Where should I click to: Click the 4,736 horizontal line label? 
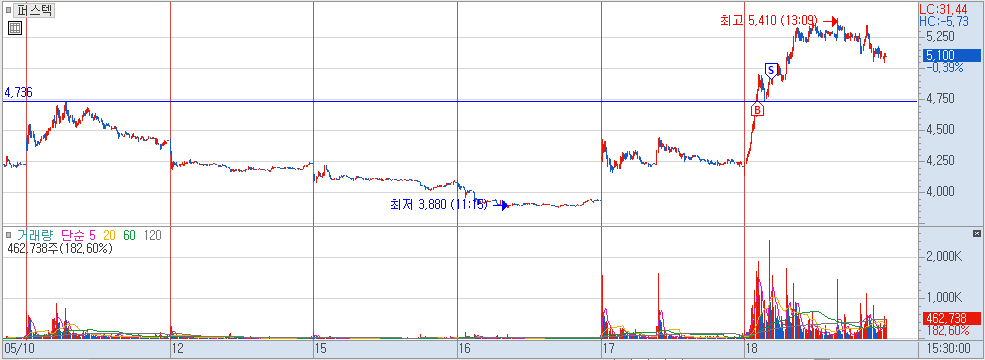19,93
